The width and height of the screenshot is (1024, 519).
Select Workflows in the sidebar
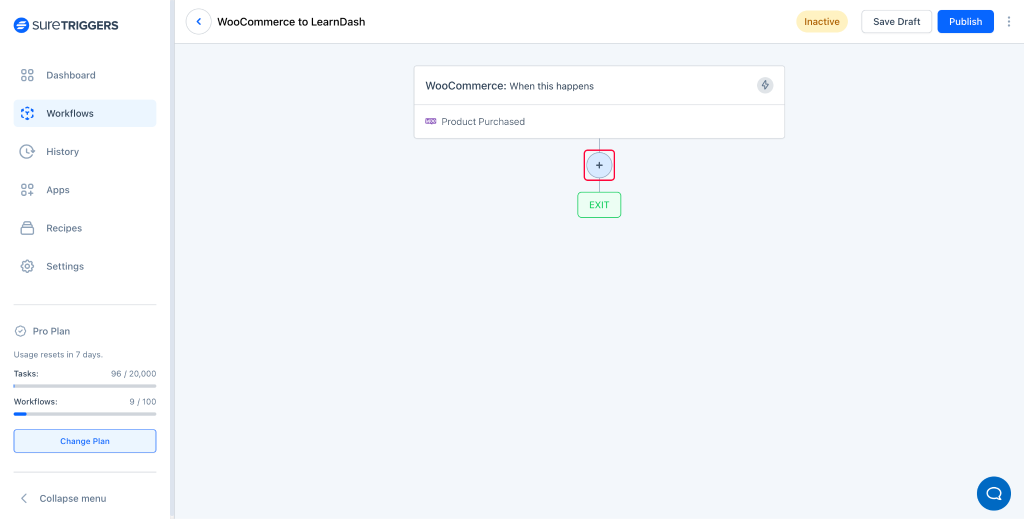point(85,114)
